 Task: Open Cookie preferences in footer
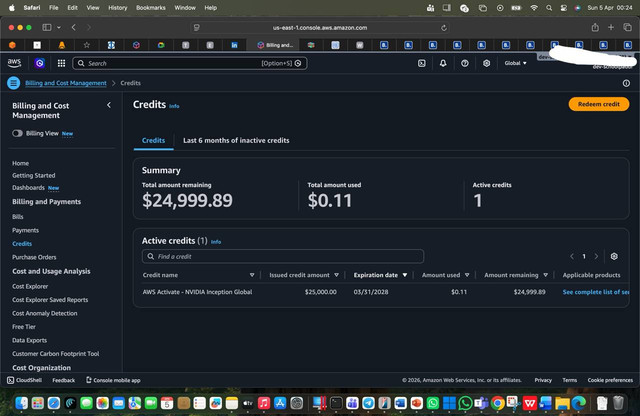coord(610,380)
